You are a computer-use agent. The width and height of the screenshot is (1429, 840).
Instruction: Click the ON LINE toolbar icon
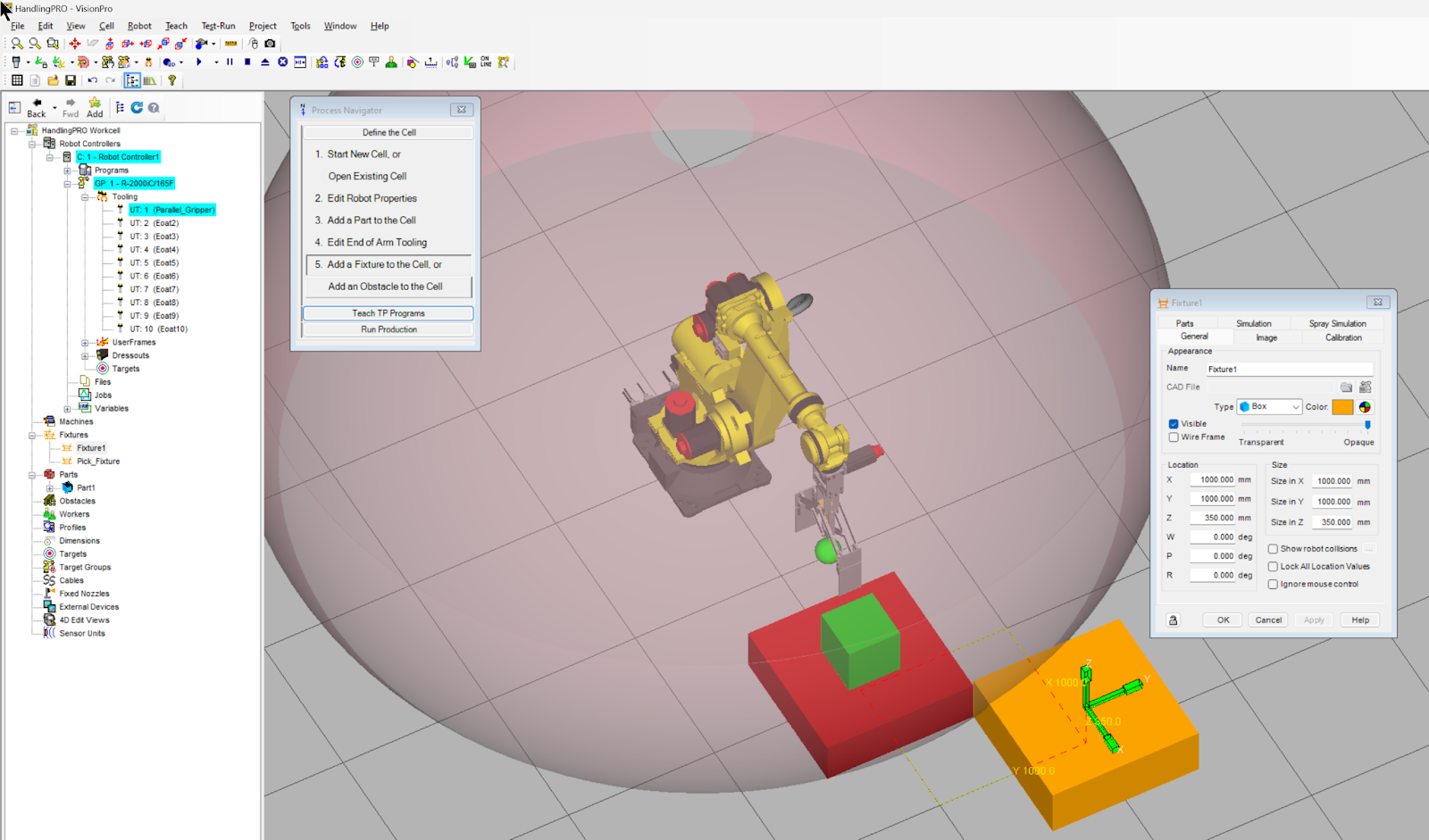486,62
